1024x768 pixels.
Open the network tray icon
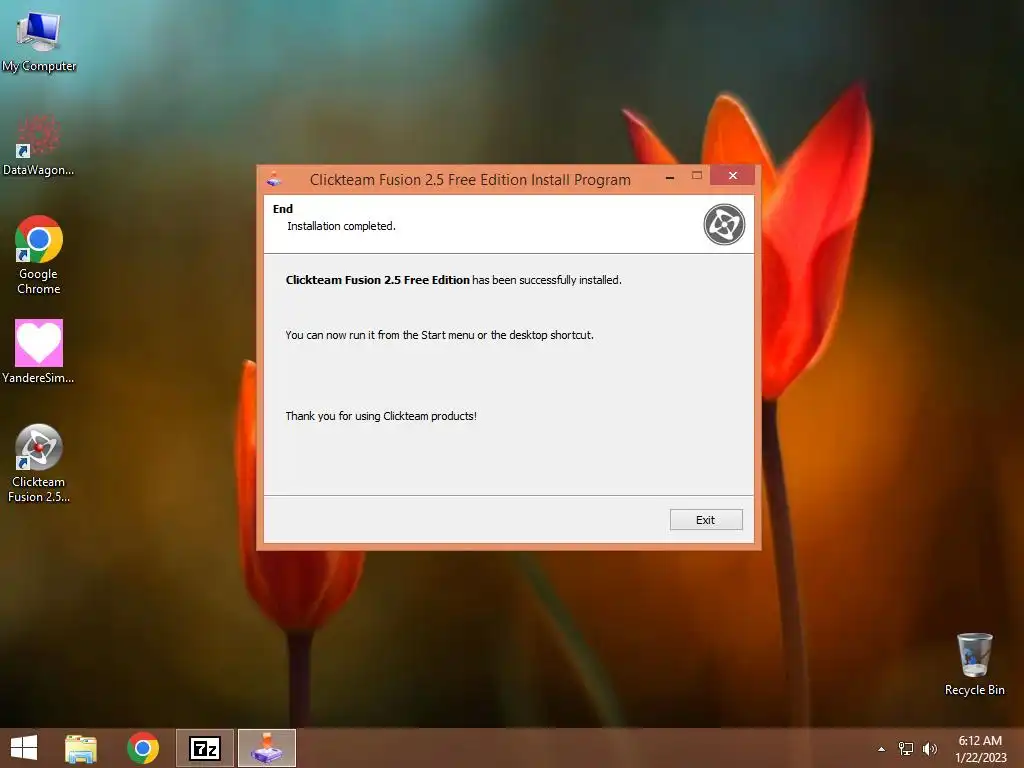coord(906,749)
